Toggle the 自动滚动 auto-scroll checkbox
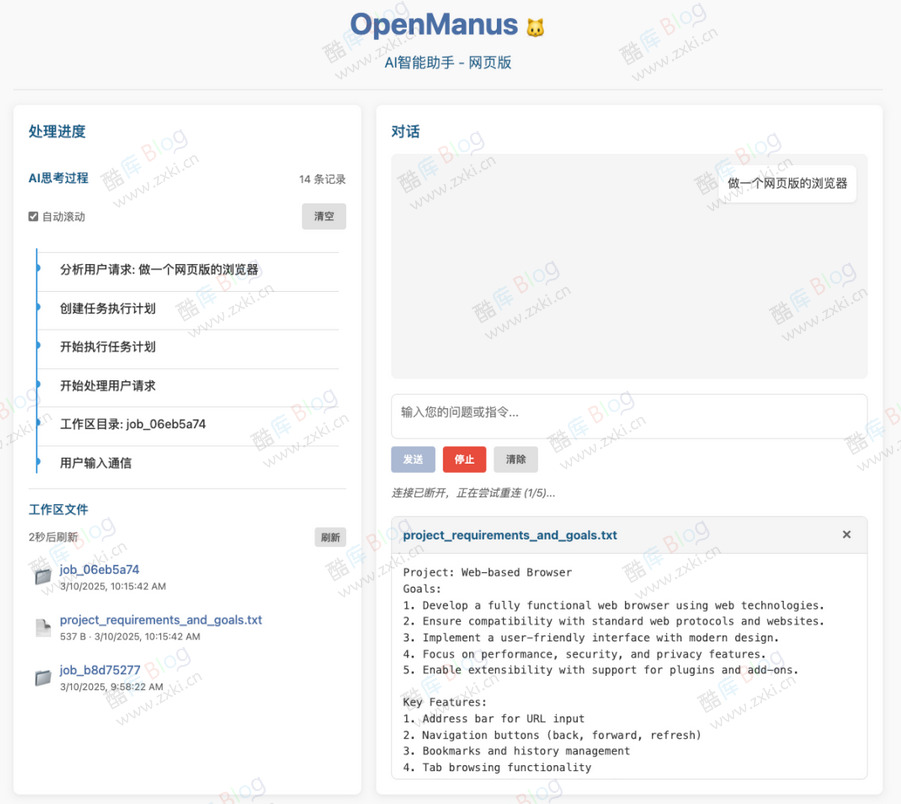This screenshot has width=901, height=804. pos(32,216)
